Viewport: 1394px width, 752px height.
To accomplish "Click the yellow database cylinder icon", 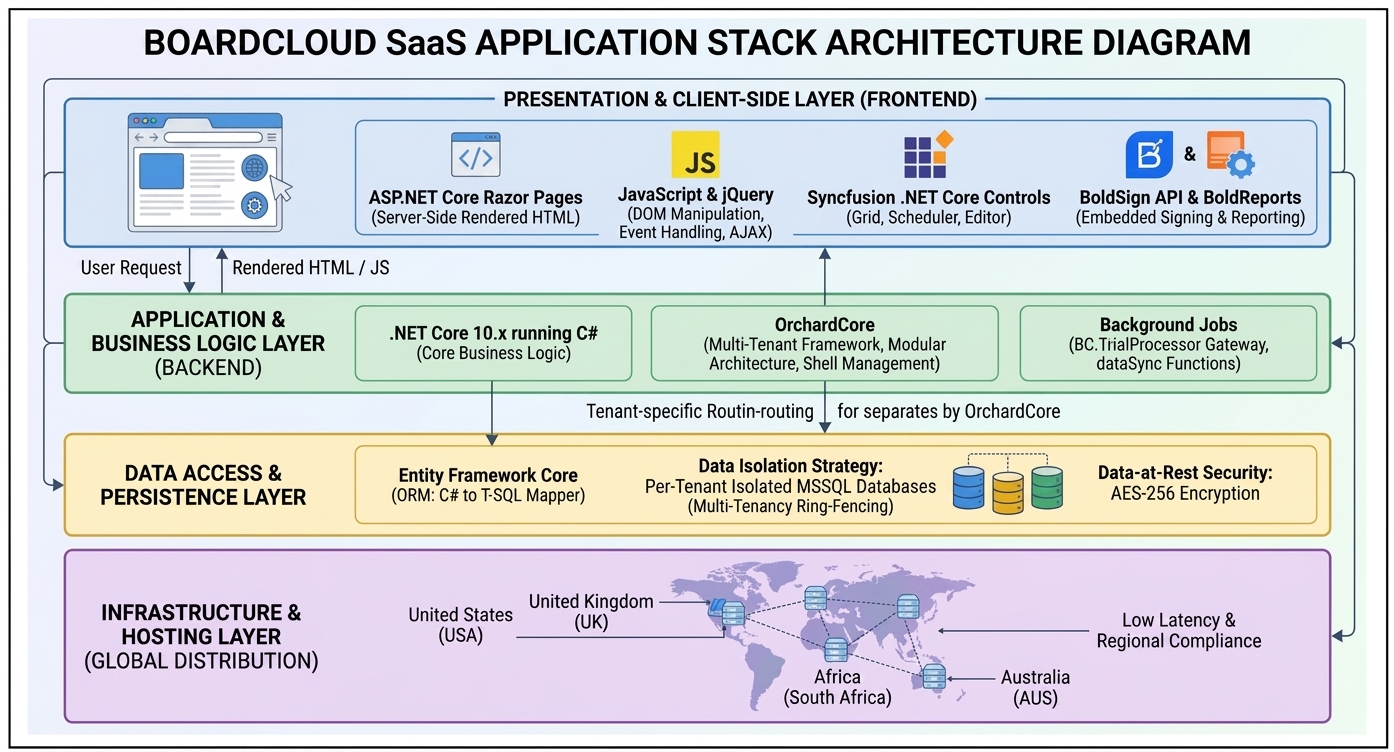I will (1008, 493).
